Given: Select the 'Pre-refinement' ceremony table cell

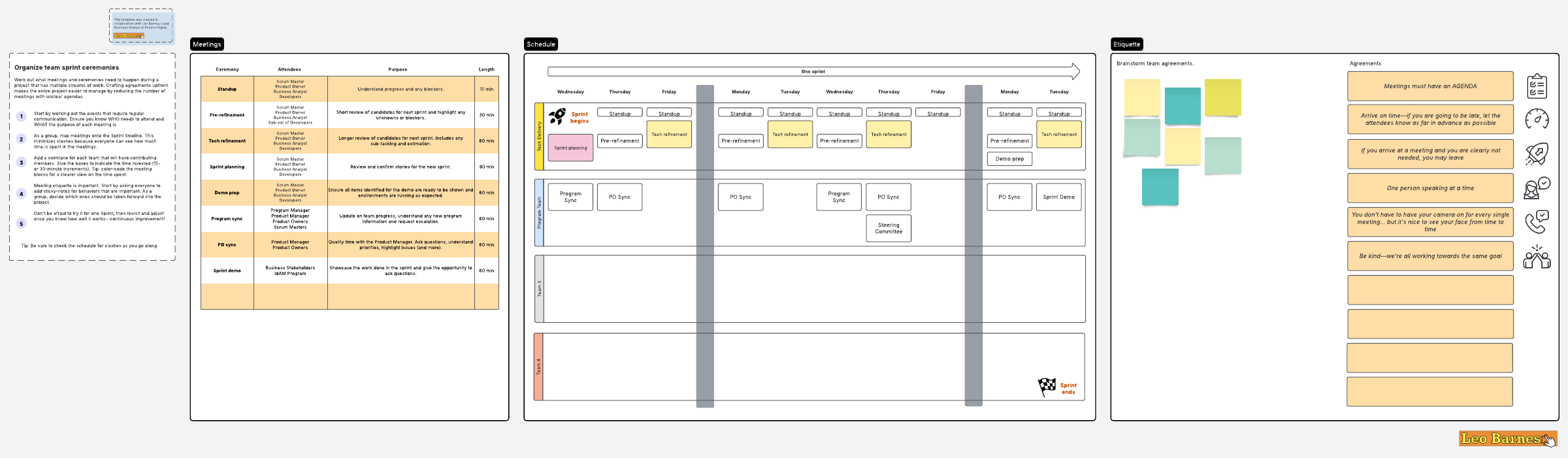Looking at the screenshot, I should tap(227, 115).
